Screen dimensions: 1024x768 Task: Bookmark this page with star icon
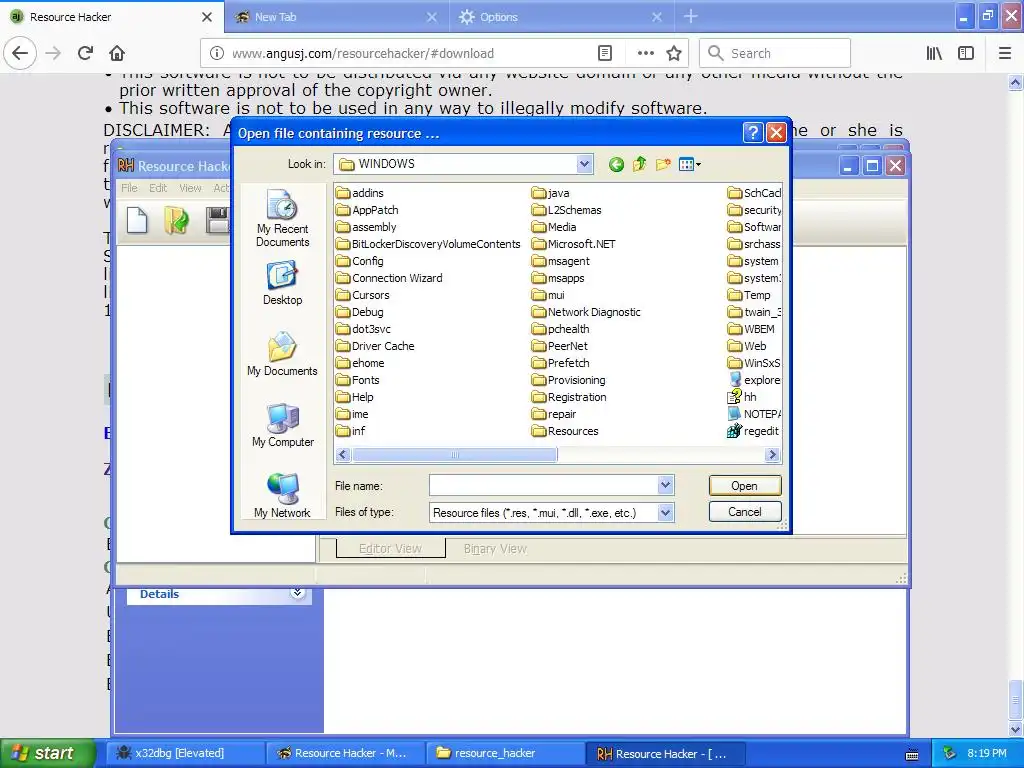point(674,53)
